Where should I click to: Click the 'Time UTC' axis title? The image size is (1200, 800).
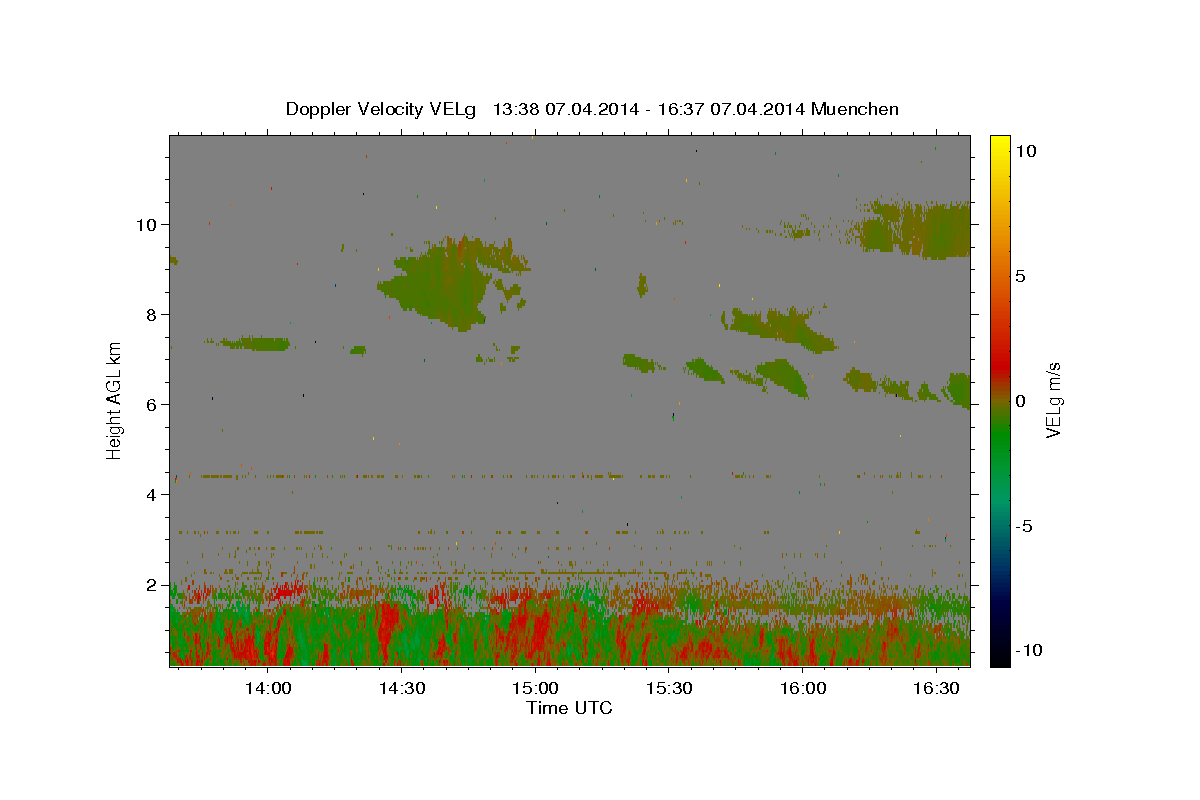[x=569, y=708]
